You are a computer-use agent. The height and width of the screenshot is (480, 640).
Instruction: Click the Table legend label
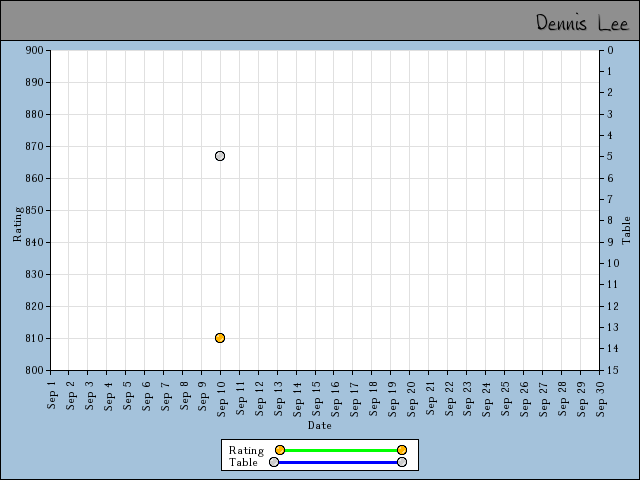(x=243, y=462)
